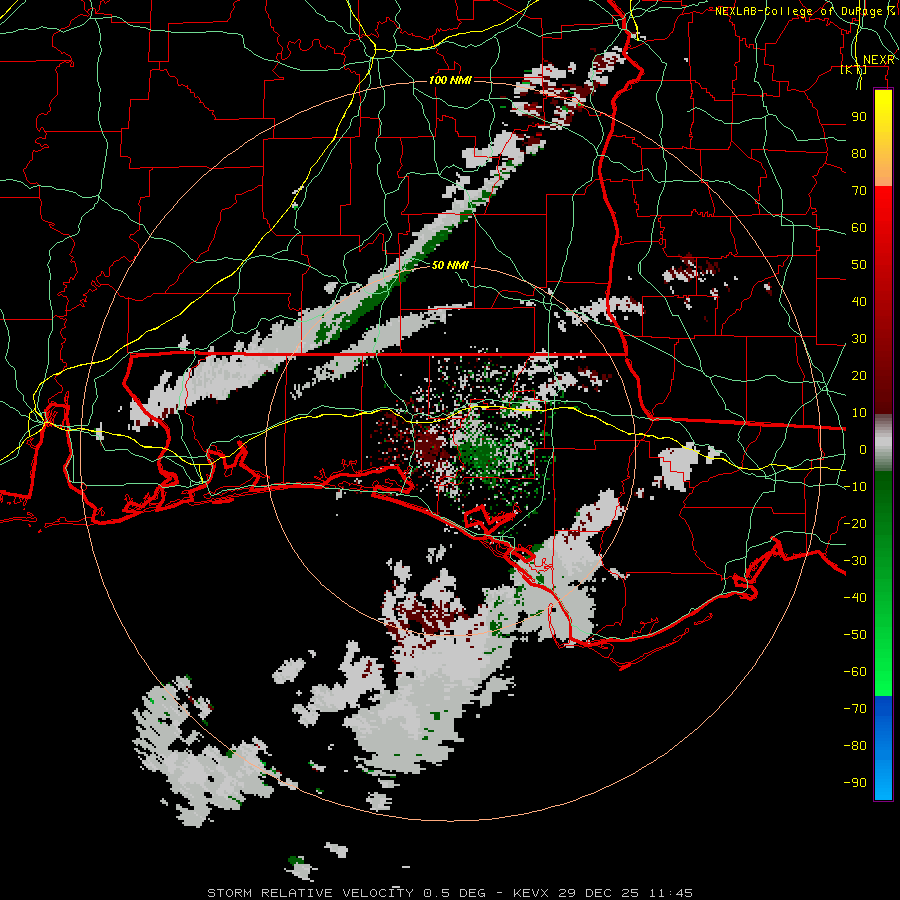Click the positive 30 value on velocity scale
Viewport: 900px width, 900px height.
pos(859,339)
